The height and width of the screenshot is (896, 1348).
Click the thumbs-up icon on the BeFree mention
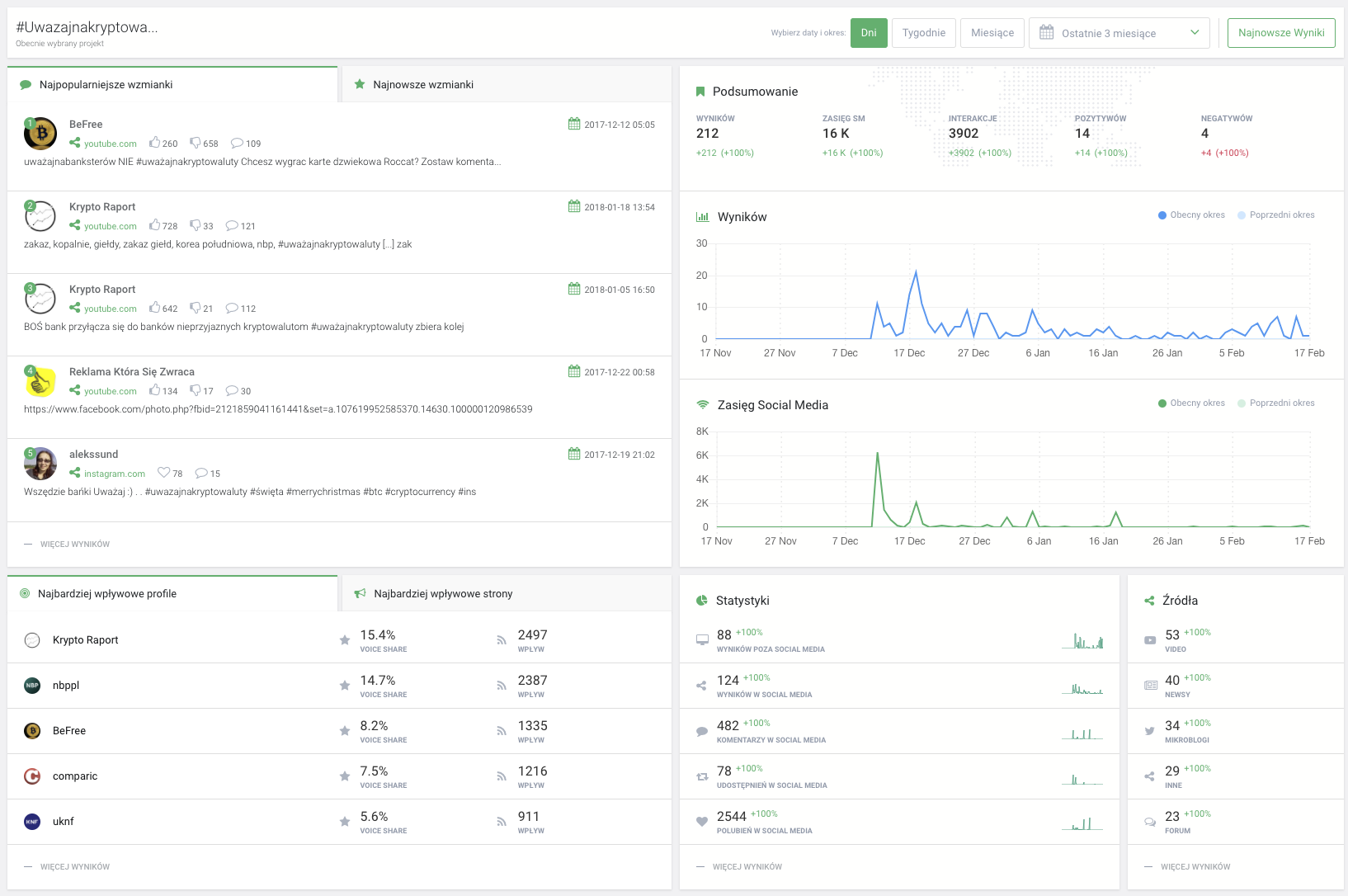[x=154, y=143]
